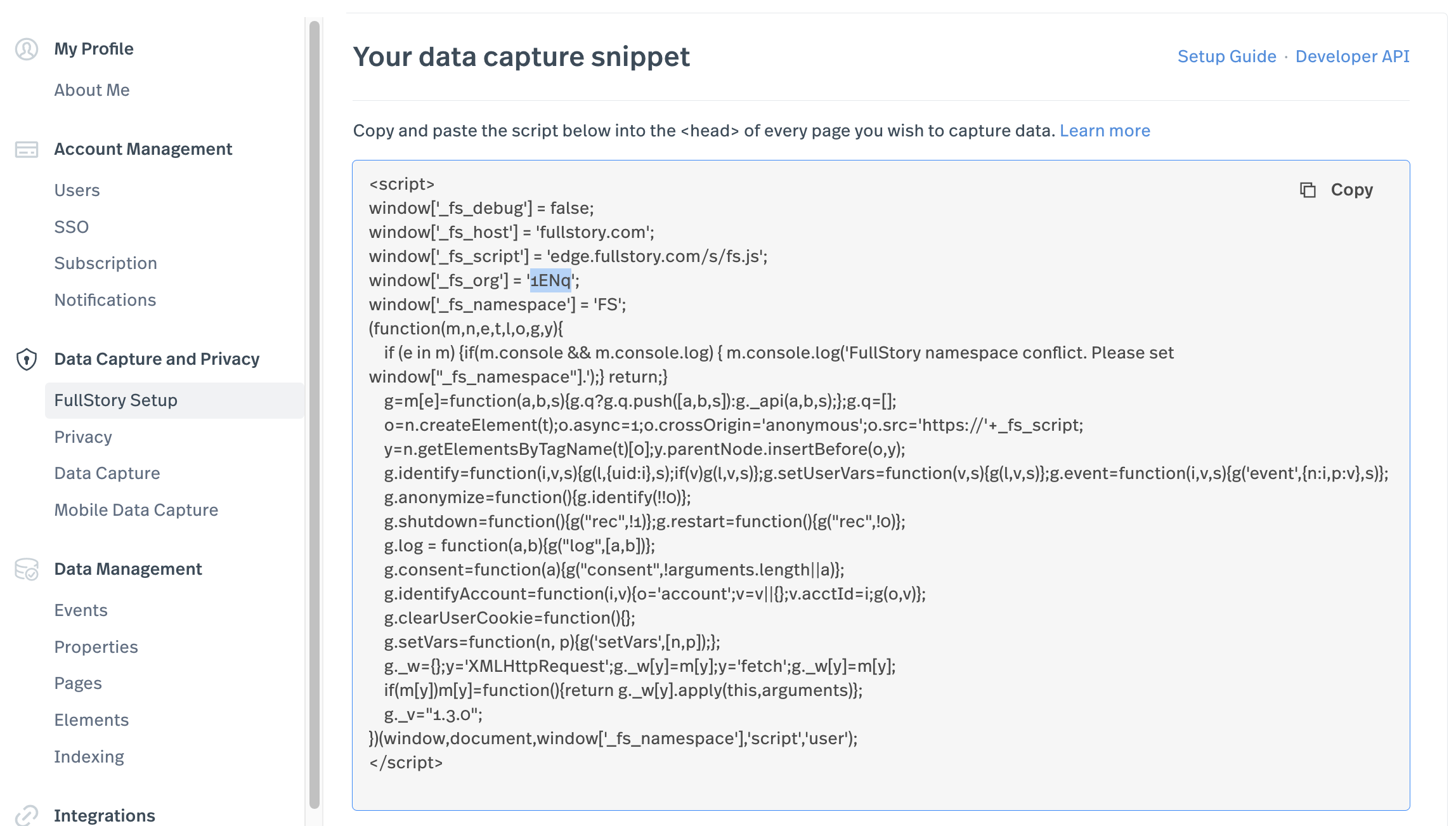
Task: Click inside the snippet code box
Action: [881, 485]
